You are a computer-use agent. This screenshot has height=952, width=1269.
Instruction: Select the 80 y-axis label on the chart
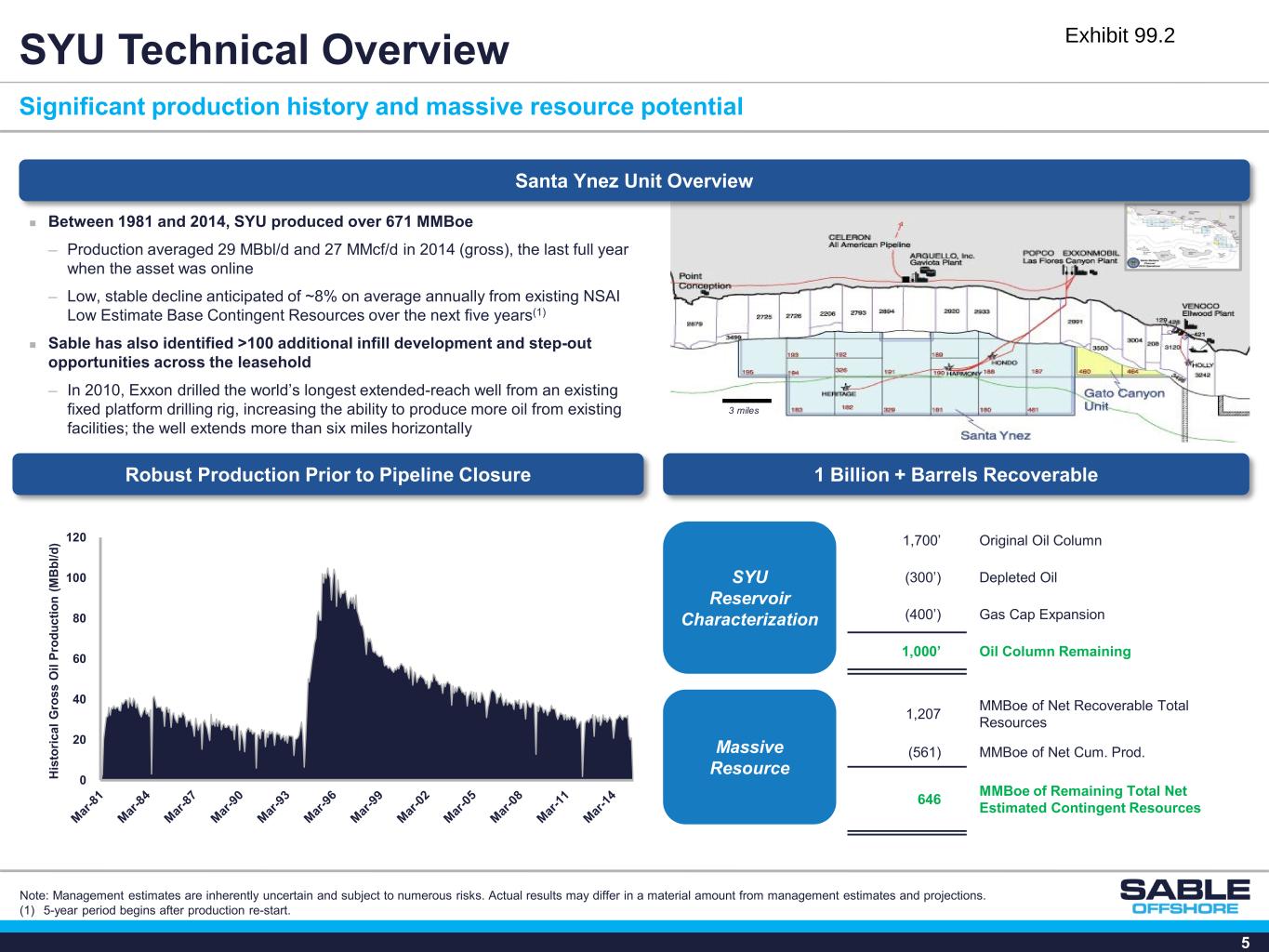[79, 618]
